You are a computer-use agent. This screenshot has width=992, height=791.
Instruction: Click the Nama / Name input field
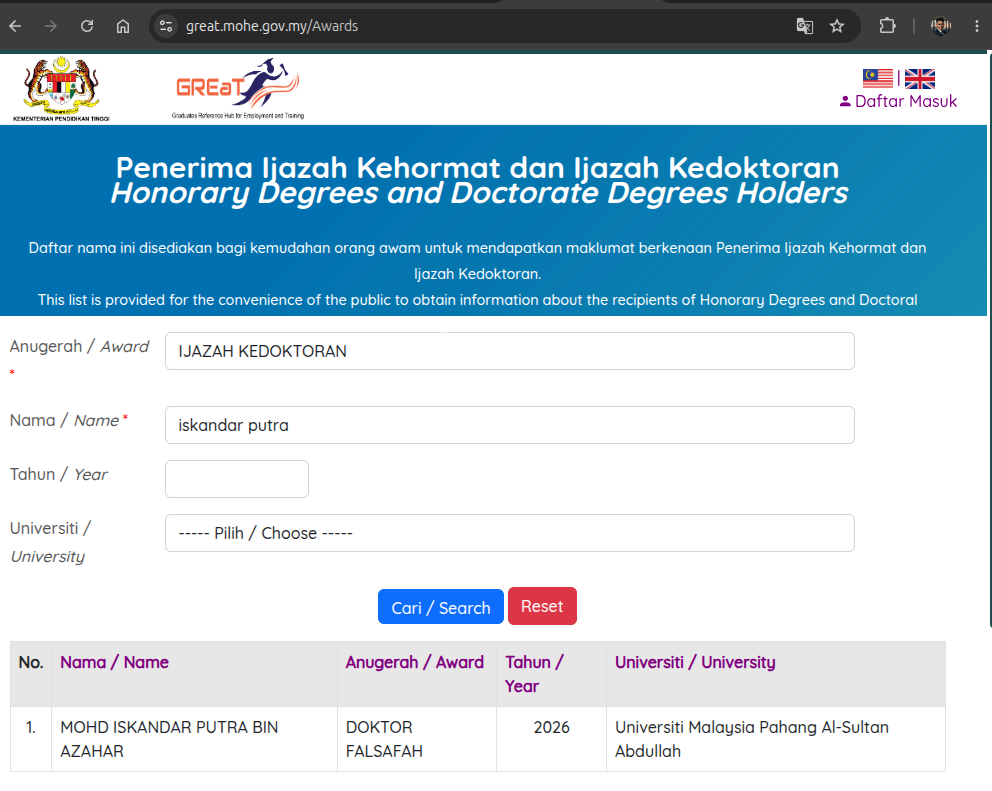click(509, 425)
